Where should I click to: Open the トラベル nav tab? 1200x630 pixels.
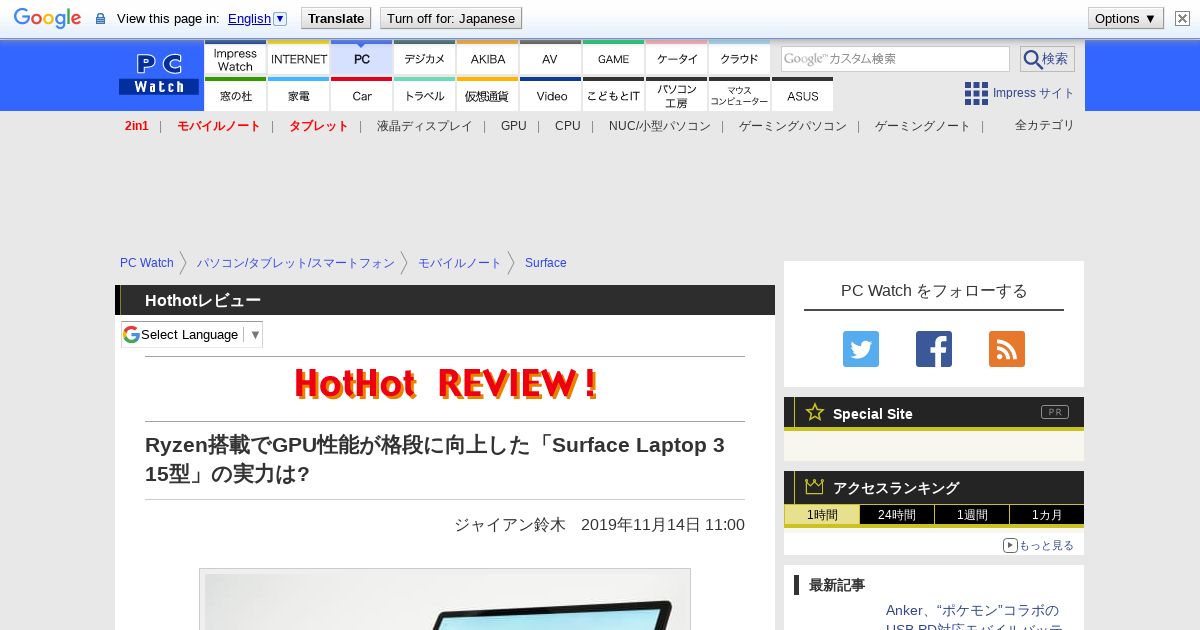coord(425,95)
